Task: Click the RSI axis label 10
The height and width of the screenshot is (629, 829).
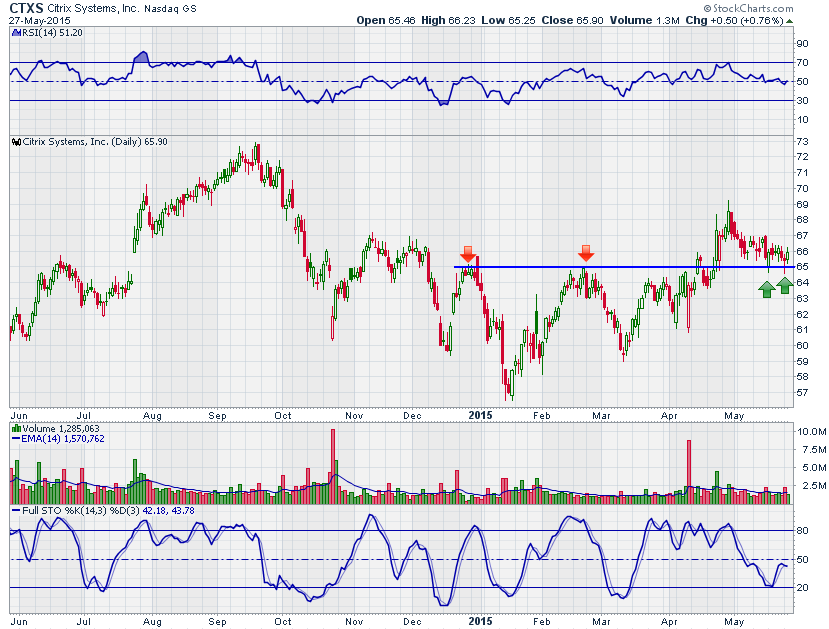Action: 802,119
